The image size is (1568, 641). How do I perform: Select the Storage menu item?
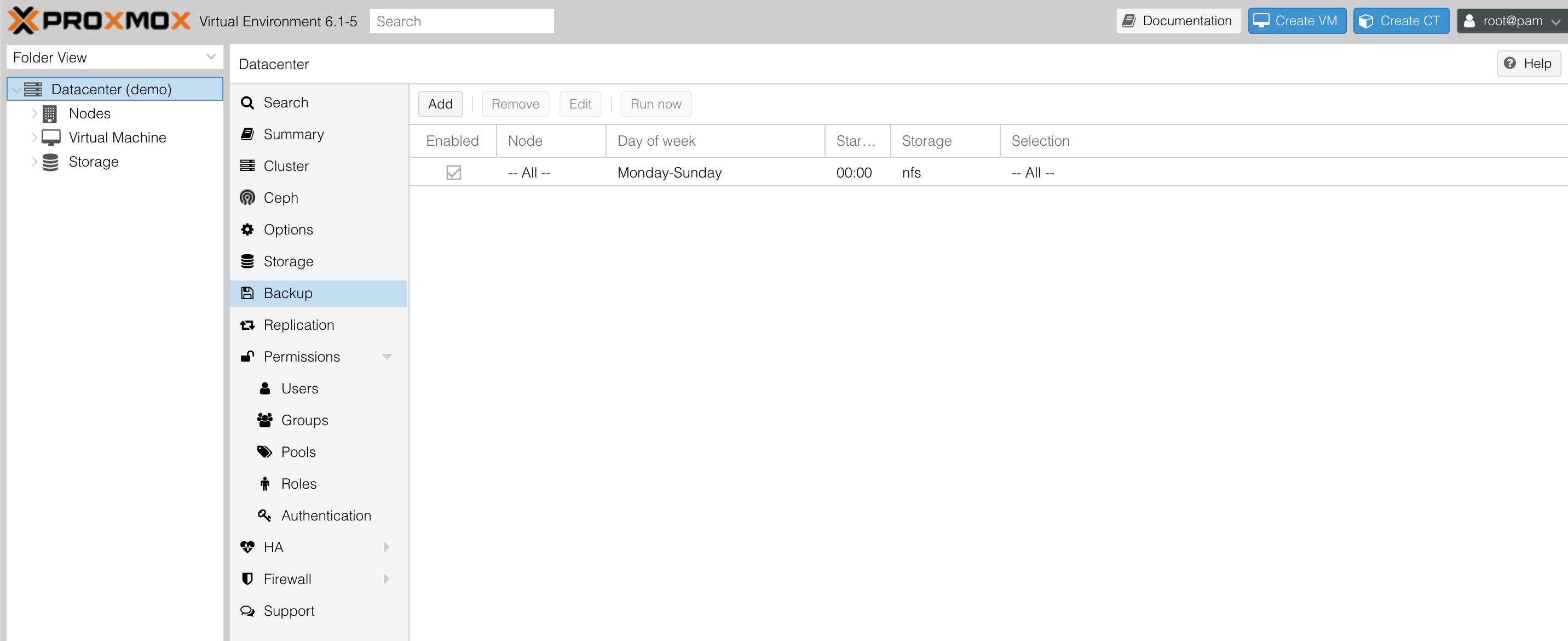(287, 261)
